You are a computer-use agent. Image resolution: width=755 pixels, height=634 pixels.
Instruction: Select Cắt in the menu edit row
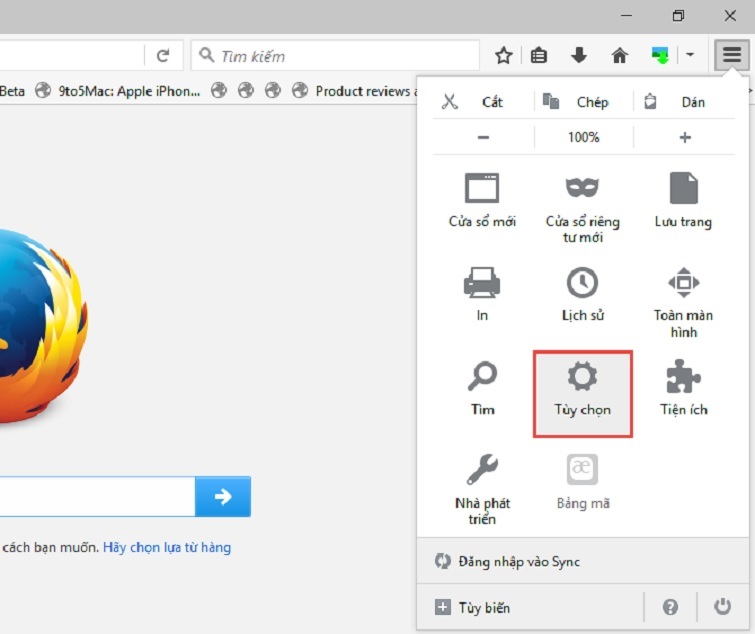(x=475, y=102)
